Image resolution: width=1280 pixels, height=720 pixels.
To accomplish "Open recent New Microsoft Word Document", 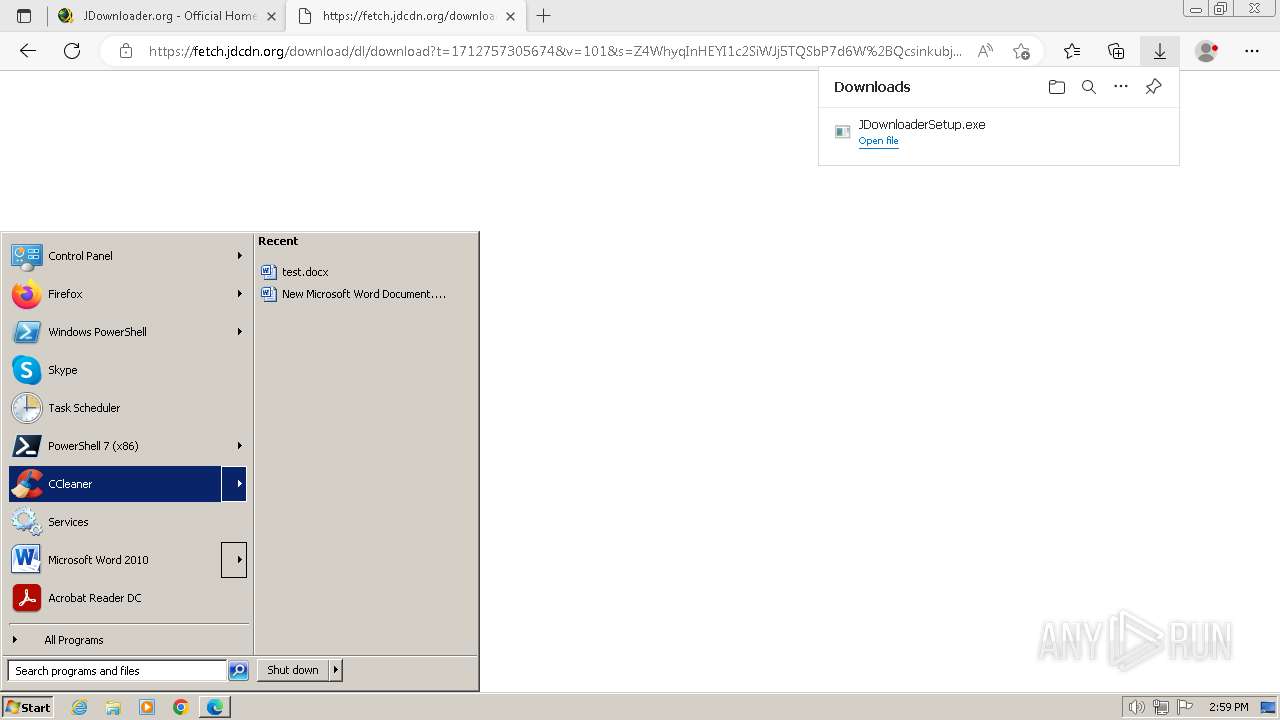I will click(x=353, y=294).
